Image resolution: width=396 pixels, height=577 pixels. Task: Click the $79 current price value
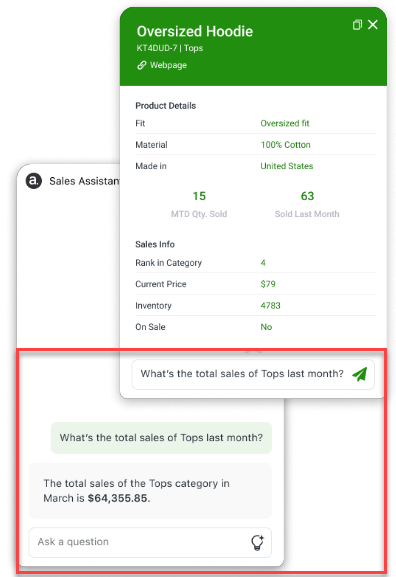tap(268, 284)
